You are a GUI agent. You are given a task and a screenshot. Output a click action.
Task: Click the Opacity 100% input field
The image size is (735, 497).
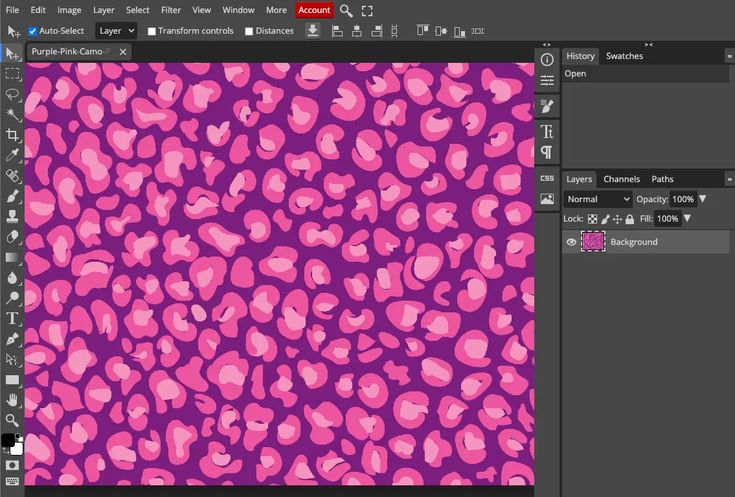click(x=683, y=199)
